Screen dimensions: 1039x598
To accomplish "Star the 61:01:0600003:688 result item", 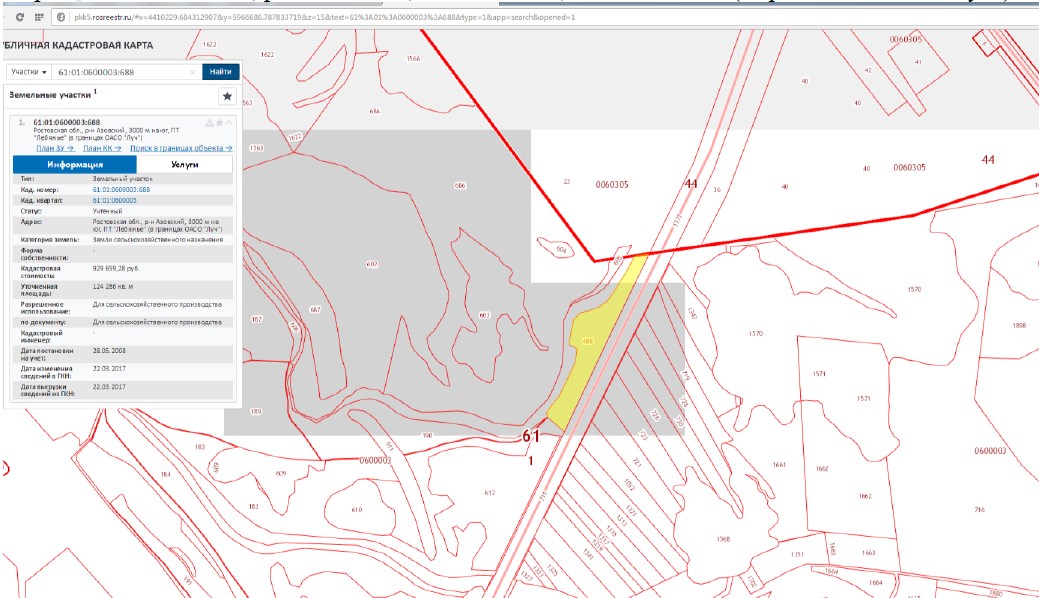I will (218, 123).
